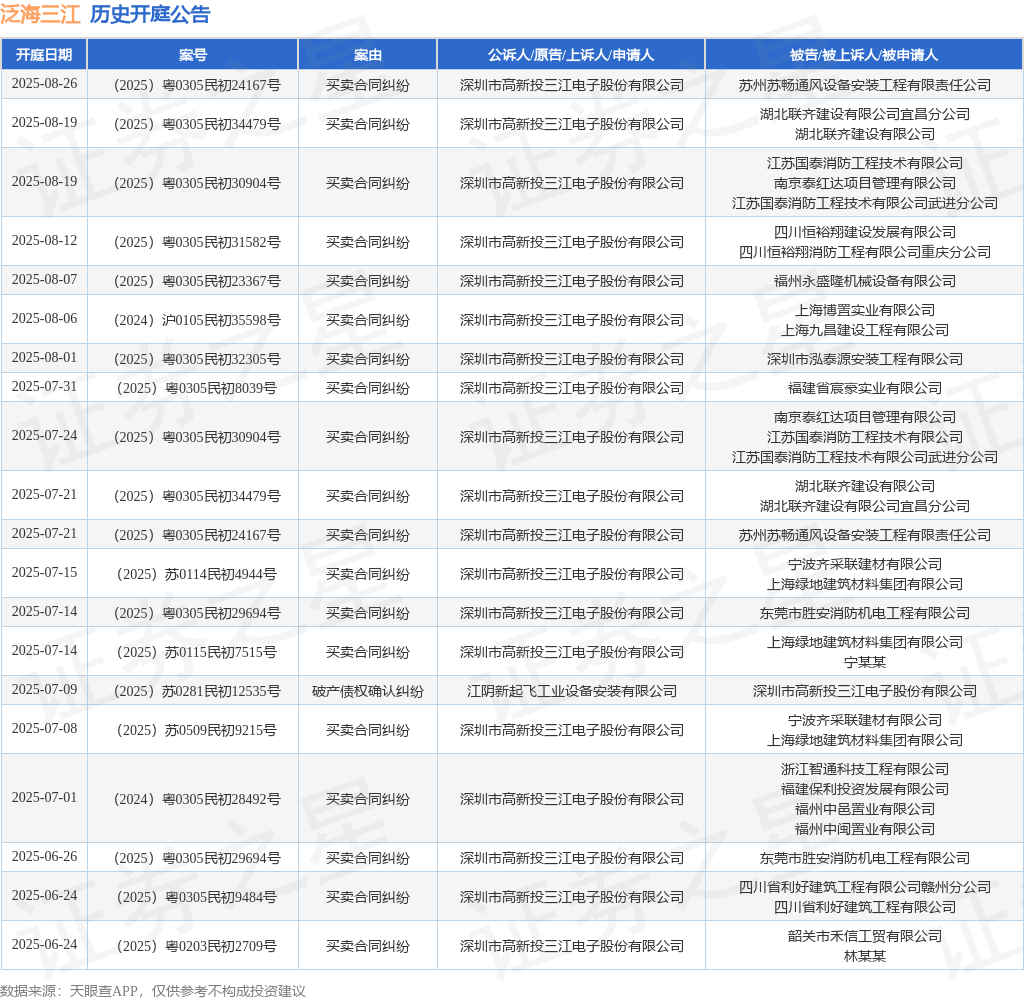This screenshot has height=1000, width=1024.
Task: Click defendant 深圳市泓泰源安装工程有限公司
Action: click(865, 359)
